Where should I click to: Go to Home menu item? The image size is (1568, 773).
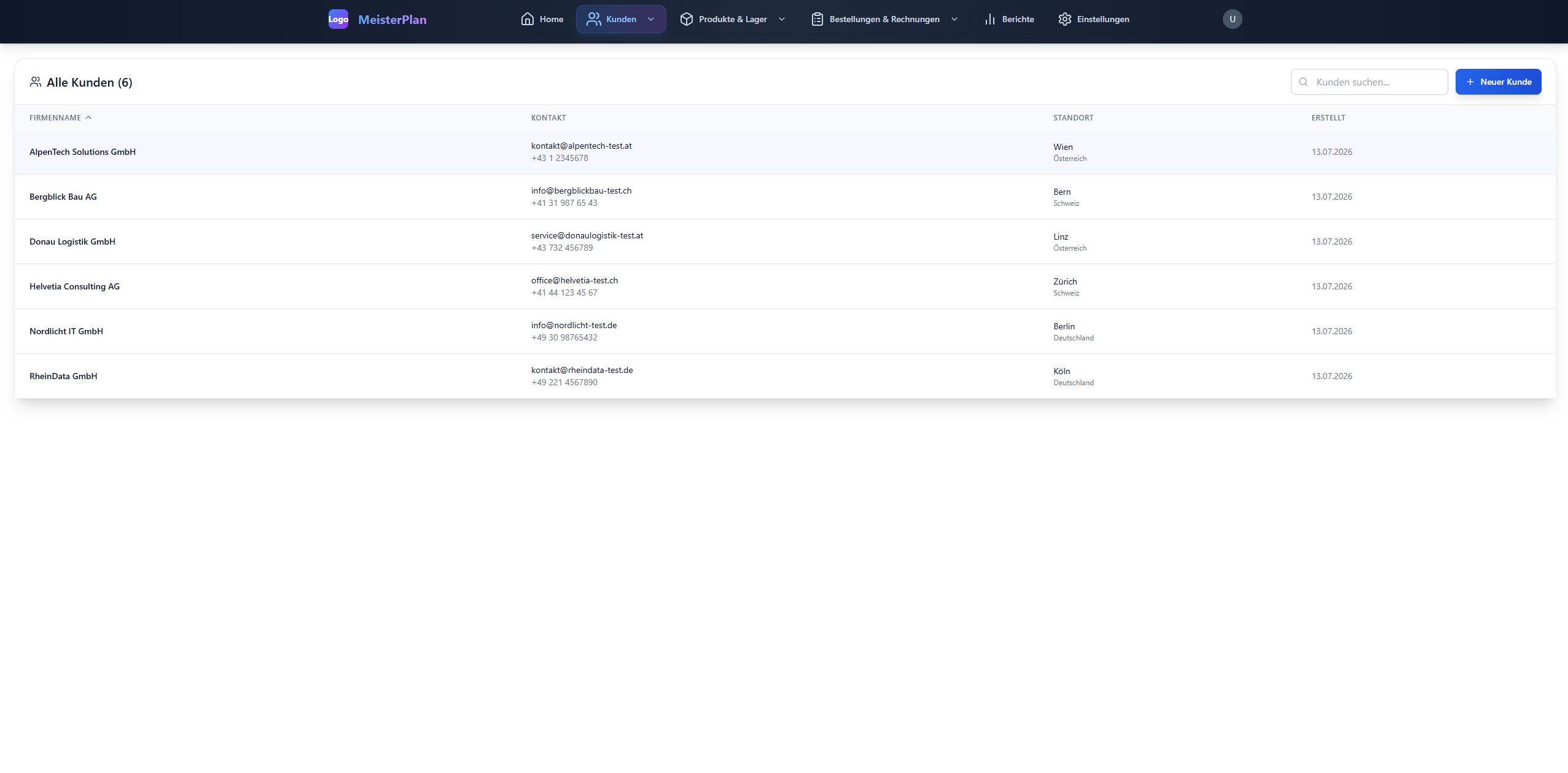pyautogui.click(x=542, y=19)
